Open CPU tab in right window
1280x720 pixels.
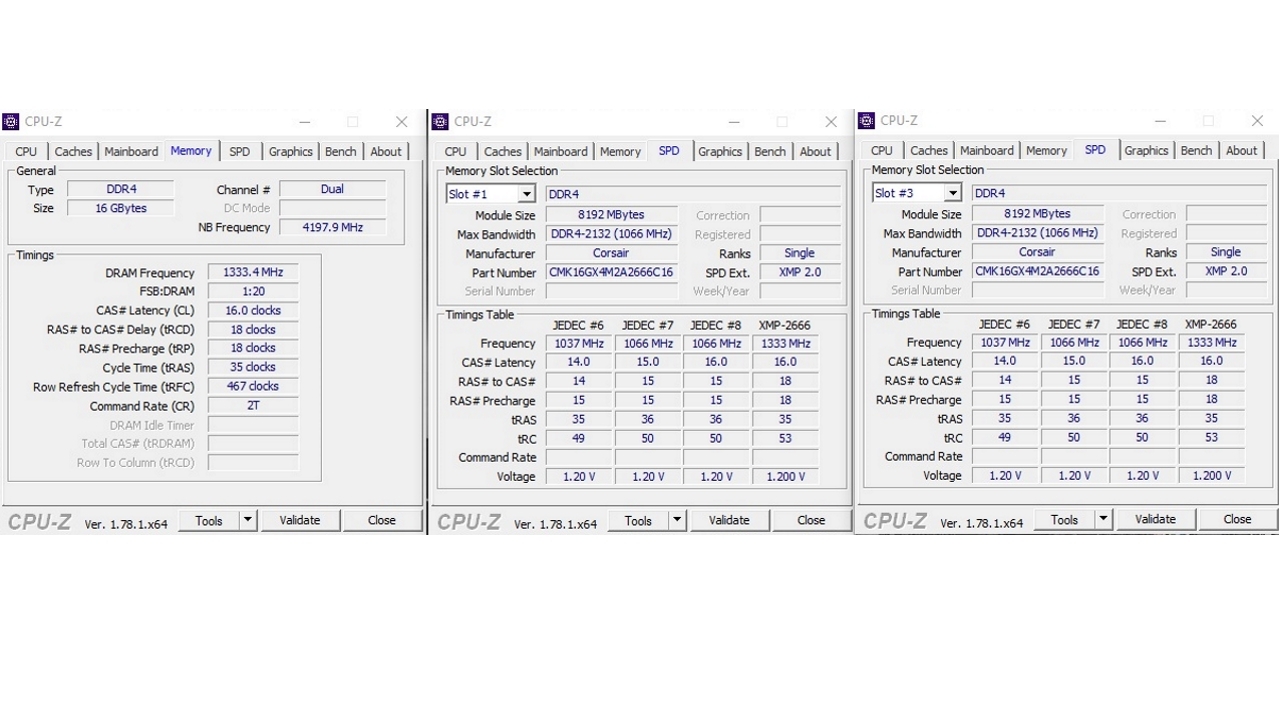coord(882,151)
